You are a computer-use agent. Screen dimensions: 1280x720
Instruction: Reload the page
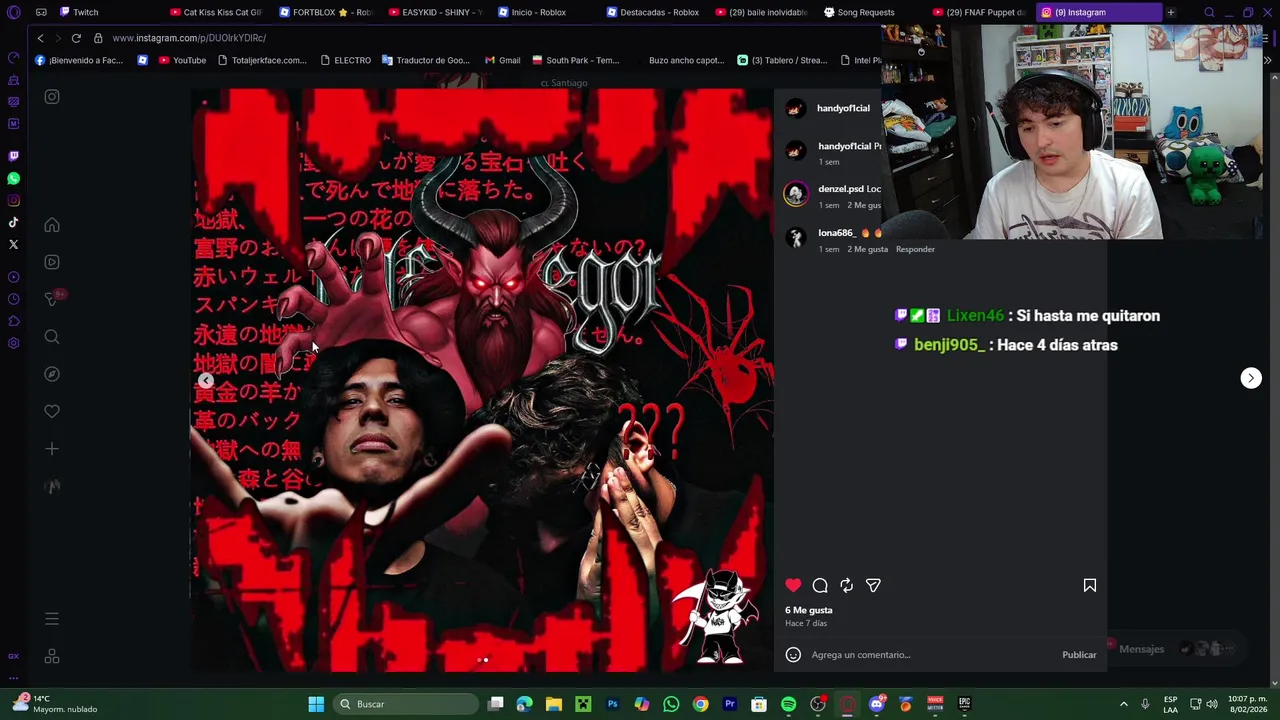(x=76, y=38)
